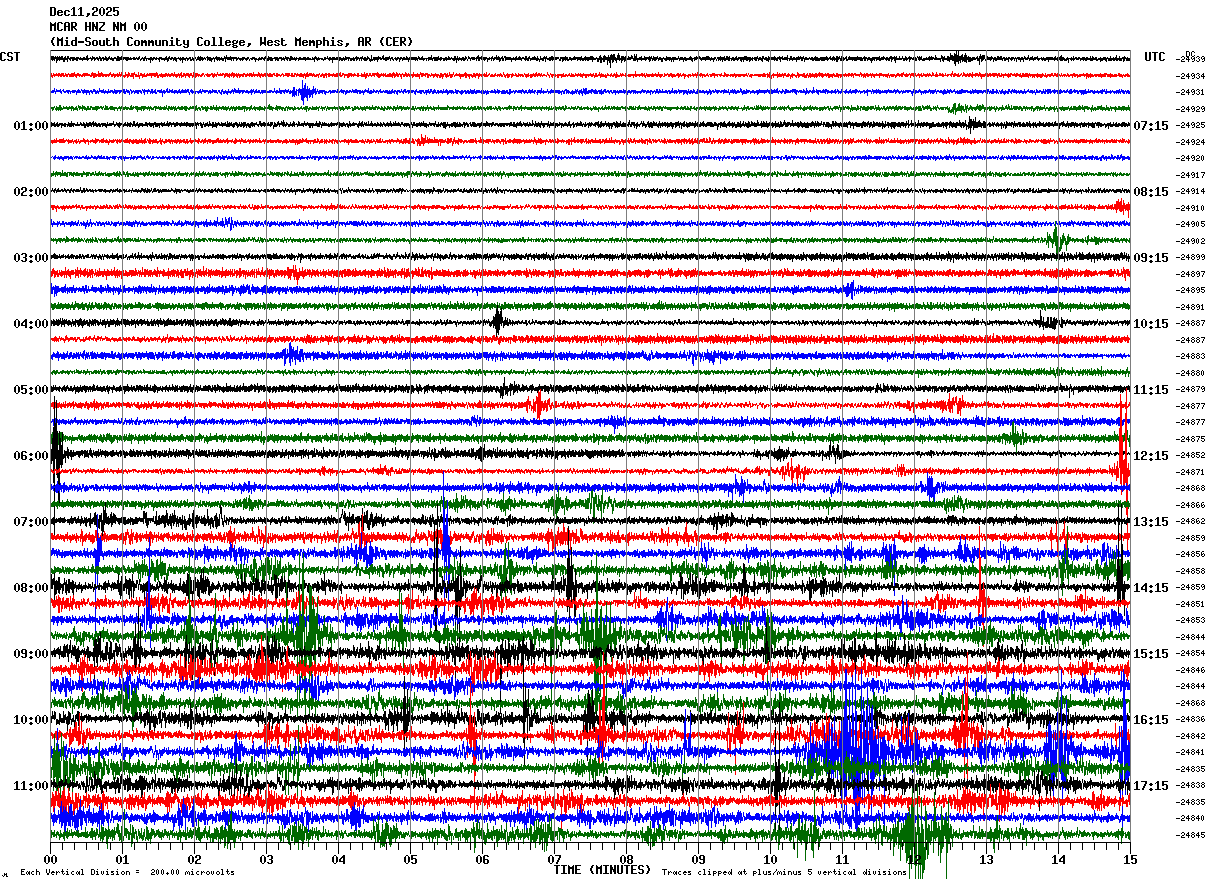
Task: Select minute tick label "01" on time axis
Action: (122, 859)
